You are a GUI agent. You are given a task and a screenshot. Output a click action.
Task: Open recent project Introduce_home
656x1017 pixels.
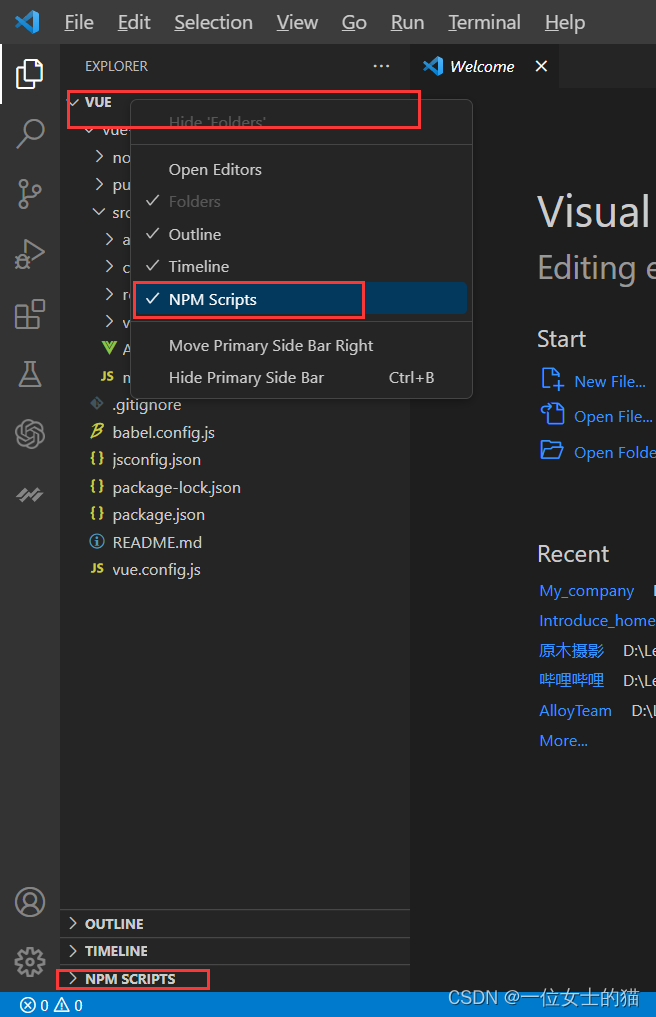597,621
